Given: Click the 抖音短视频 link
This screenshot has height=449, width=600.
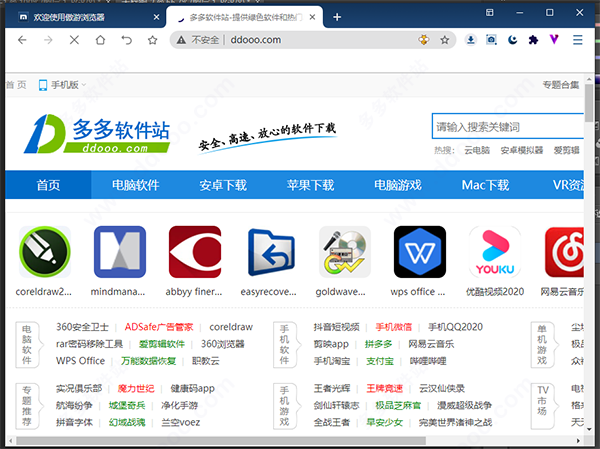Looking at the screenshot, I should [336, 327].
